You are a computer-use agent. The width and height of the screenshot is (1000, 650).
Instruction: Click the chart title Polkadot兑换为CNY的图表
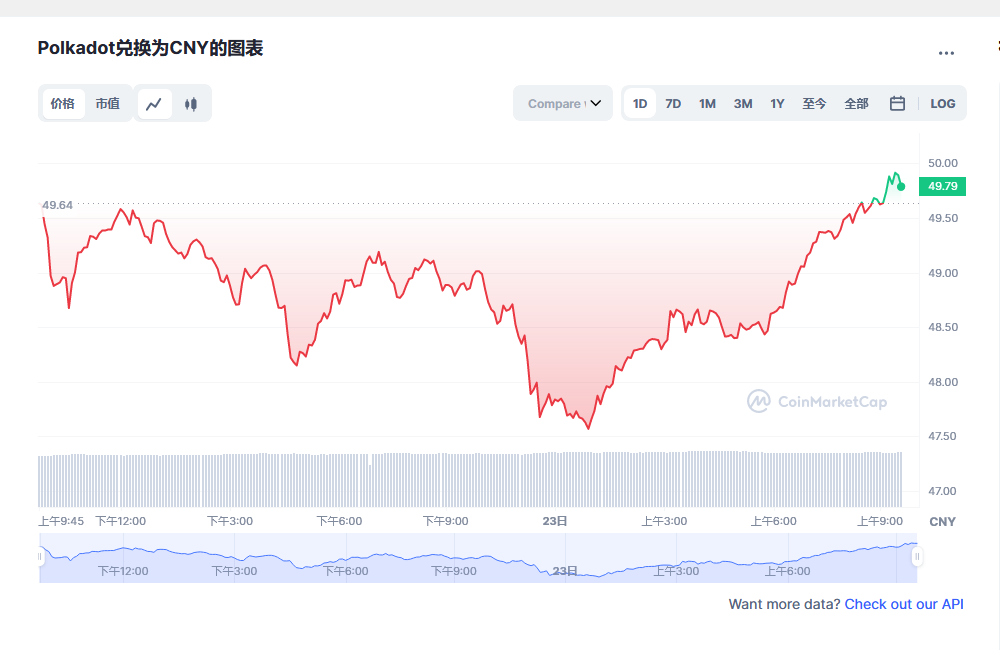point(151,48)
